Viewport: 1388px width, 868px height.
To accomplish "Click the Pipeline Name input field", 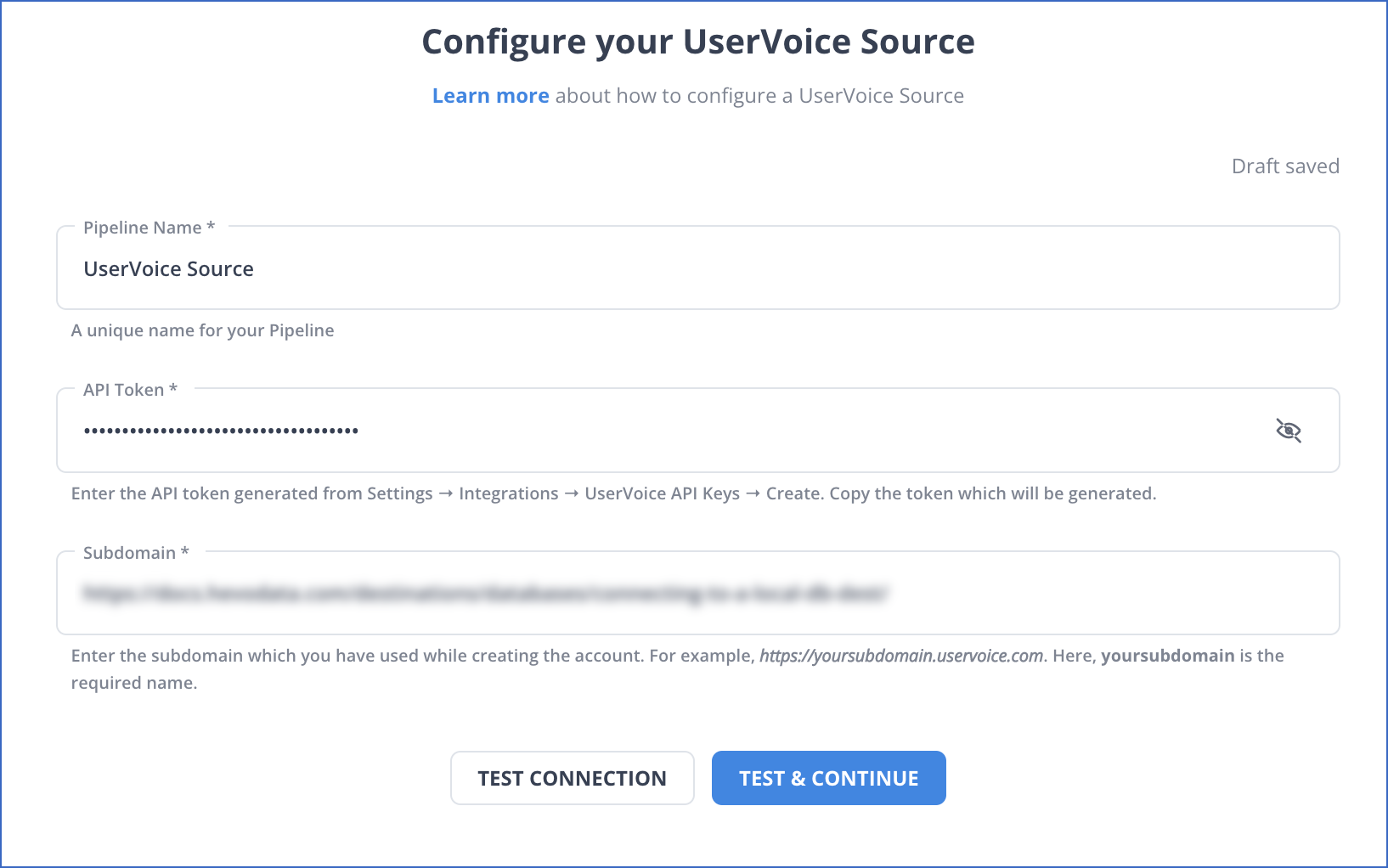I will click(698, 268).
